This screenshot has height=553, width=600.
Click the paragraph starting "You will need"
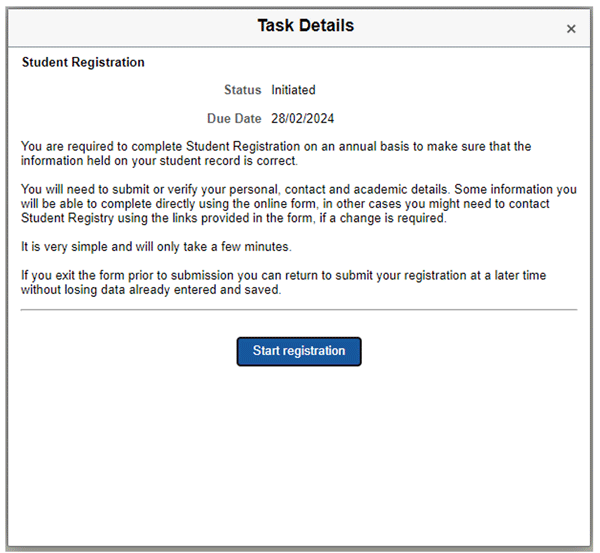point(299,204)
